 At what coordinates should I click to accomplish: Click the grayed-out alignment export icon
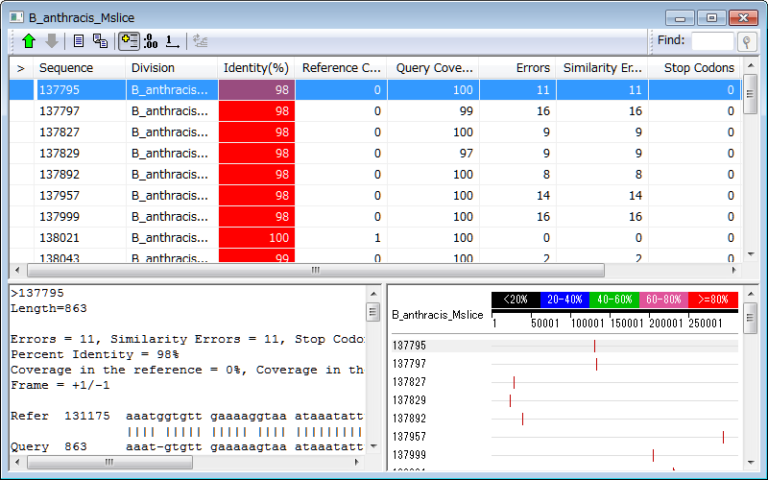pos(200,41)
